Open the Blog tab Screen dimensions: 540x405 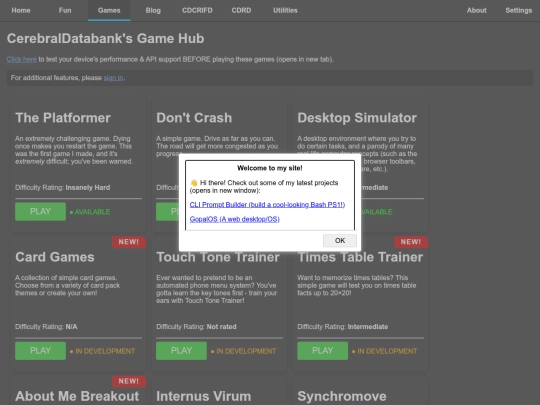click(x=153, y=10)
